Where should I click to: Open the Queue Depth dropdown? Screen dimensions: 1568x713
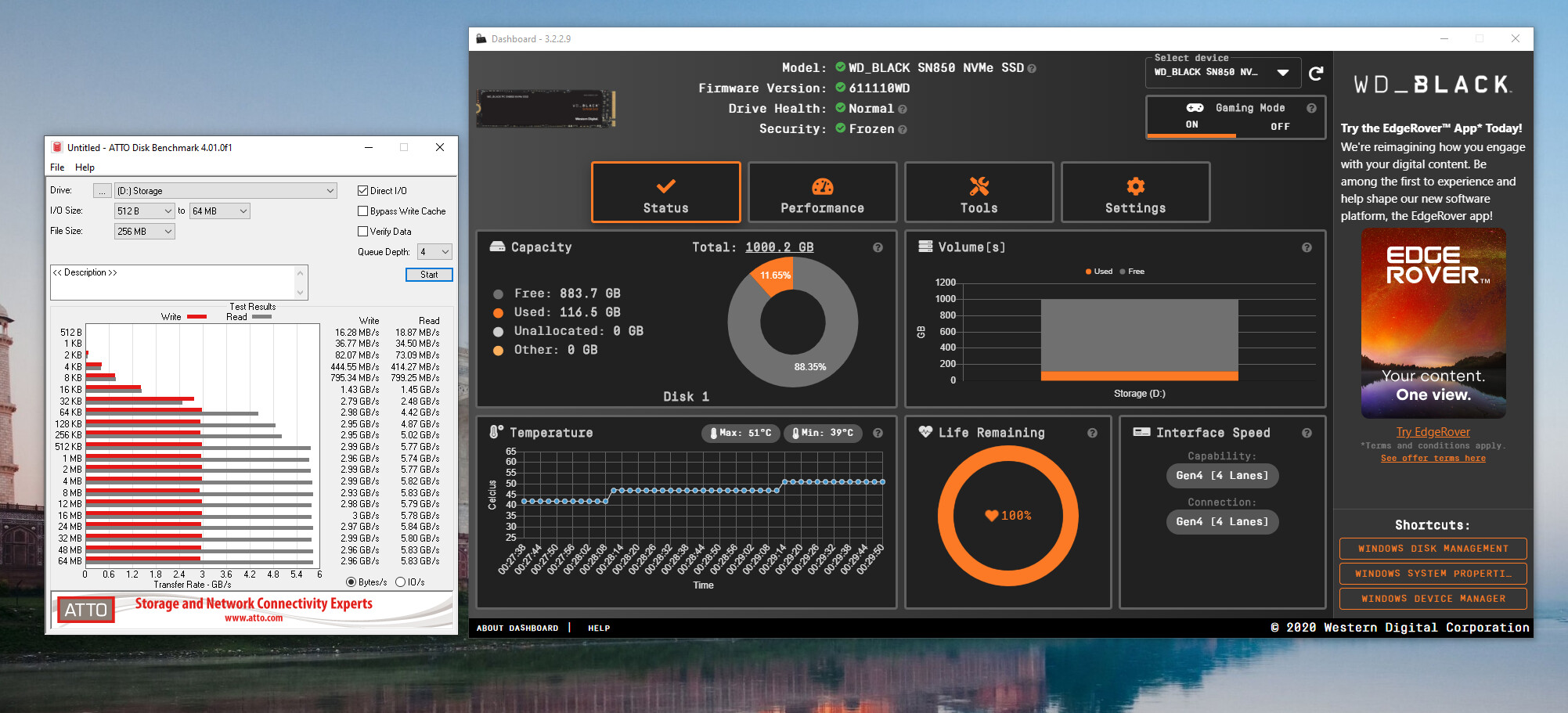[434, 251]
